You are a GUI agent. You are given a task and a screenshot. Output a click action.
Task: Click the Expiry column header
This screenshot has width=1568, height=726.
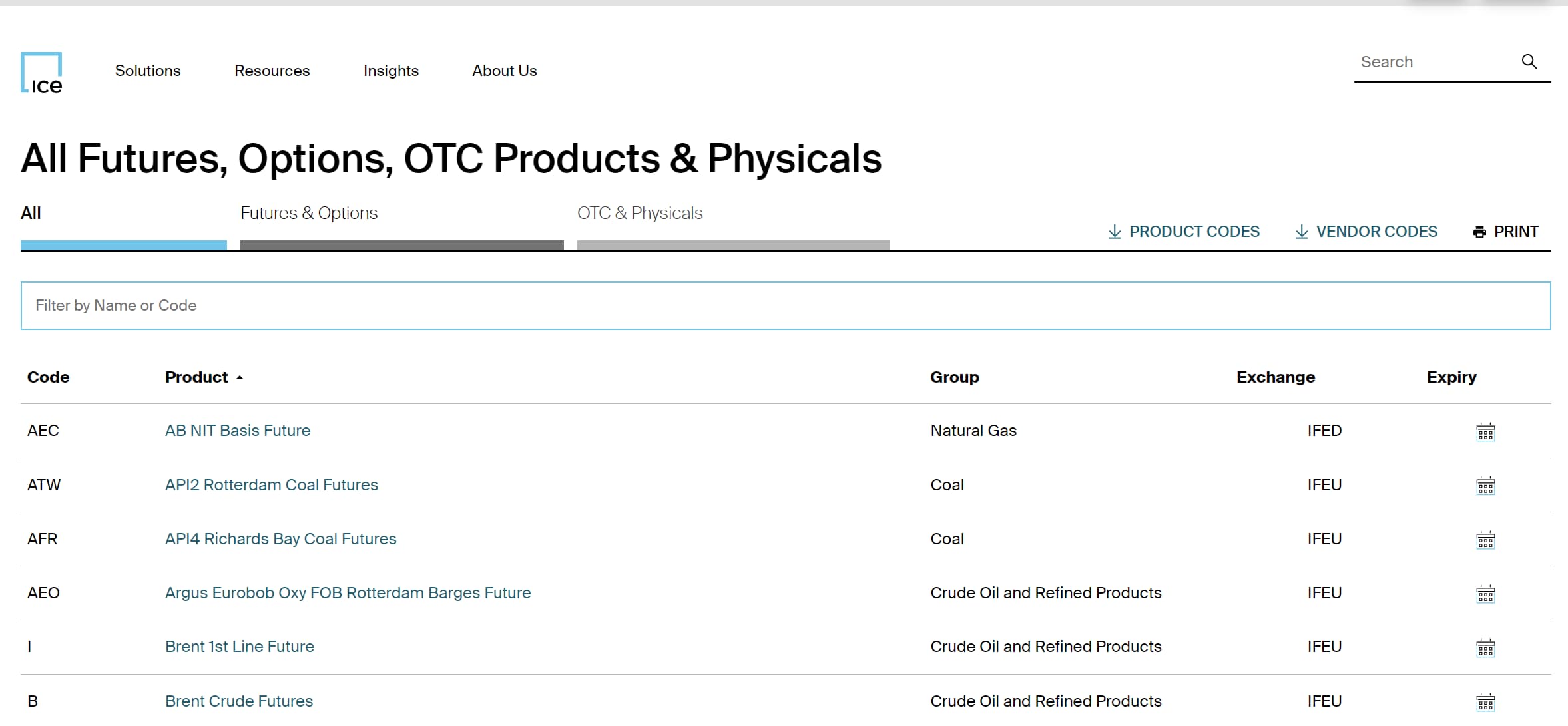tap(1451, 377)
